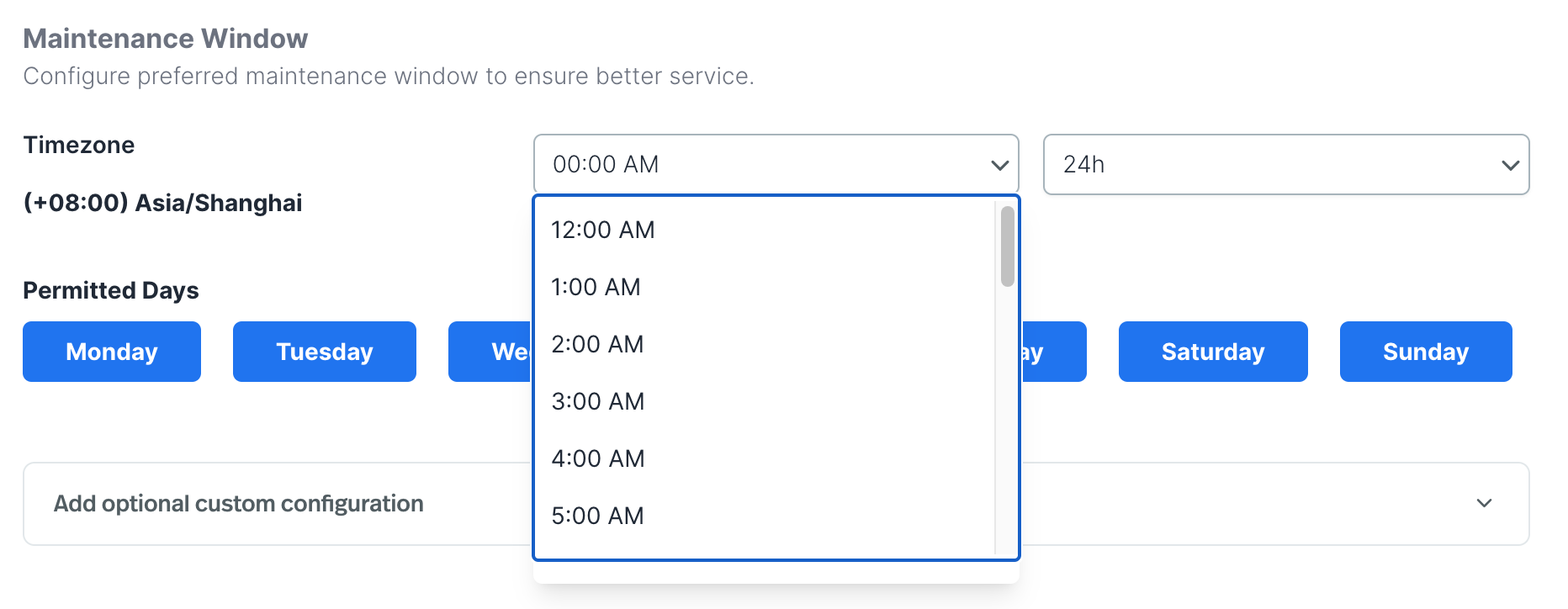
Task: Click the chevron icon in the custom configuration panel
Action: click(x=1484, y=503)
